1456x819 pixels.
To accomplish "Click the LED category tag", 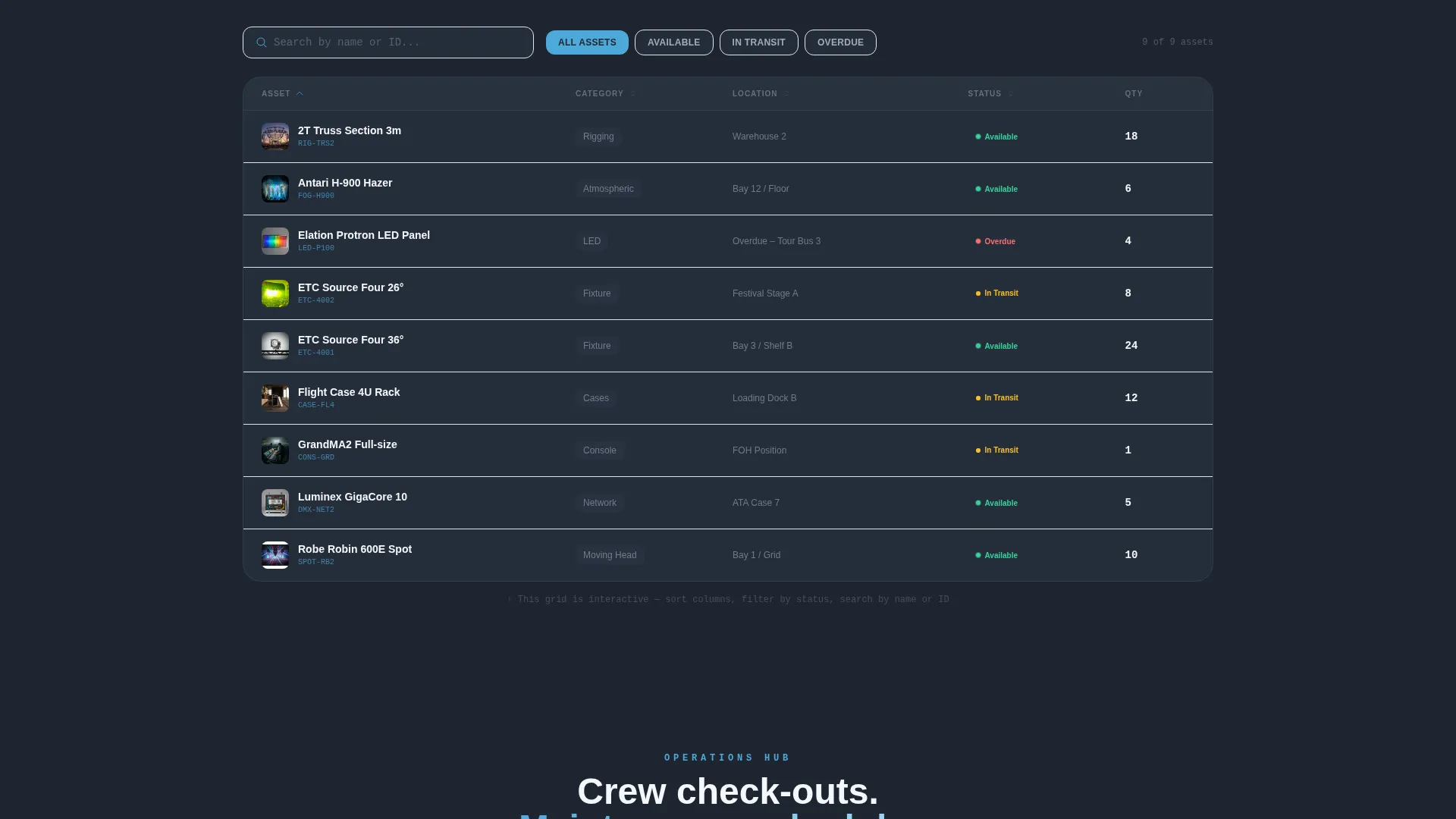I will pos(591,241).
